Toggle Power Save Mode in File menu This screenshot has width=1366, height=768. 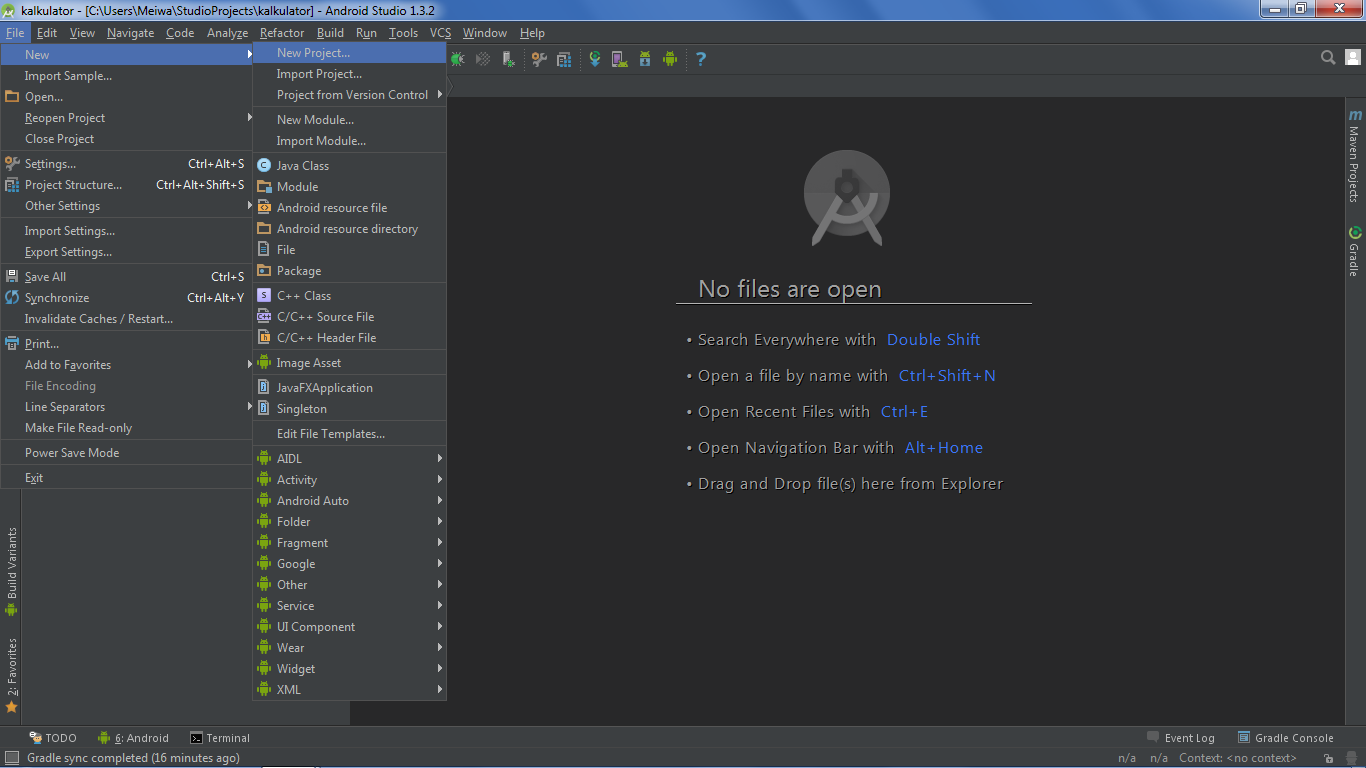click(126, 453)
